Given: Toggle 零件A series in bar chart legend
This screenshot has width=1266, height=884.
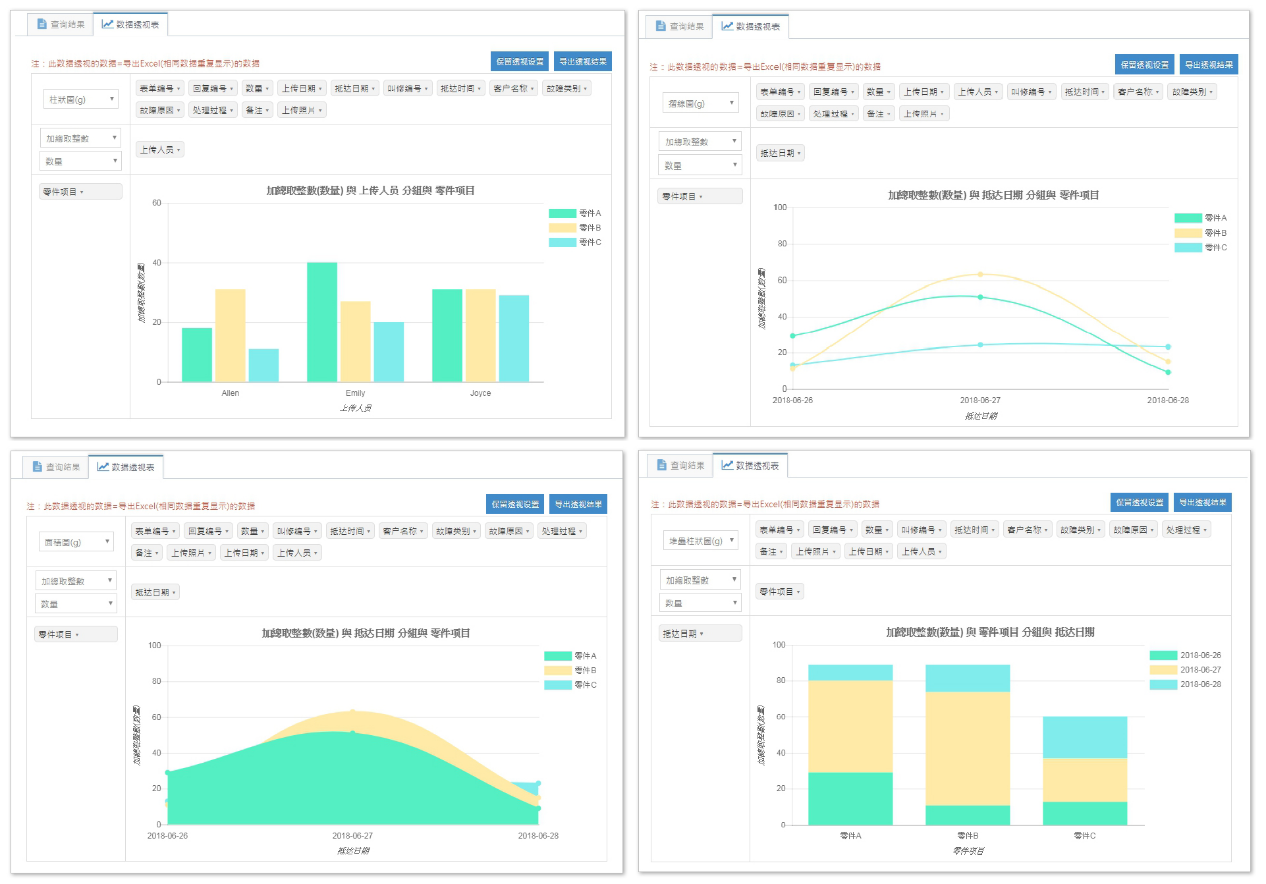Looking at the screenshot, I should pos(563,214).
